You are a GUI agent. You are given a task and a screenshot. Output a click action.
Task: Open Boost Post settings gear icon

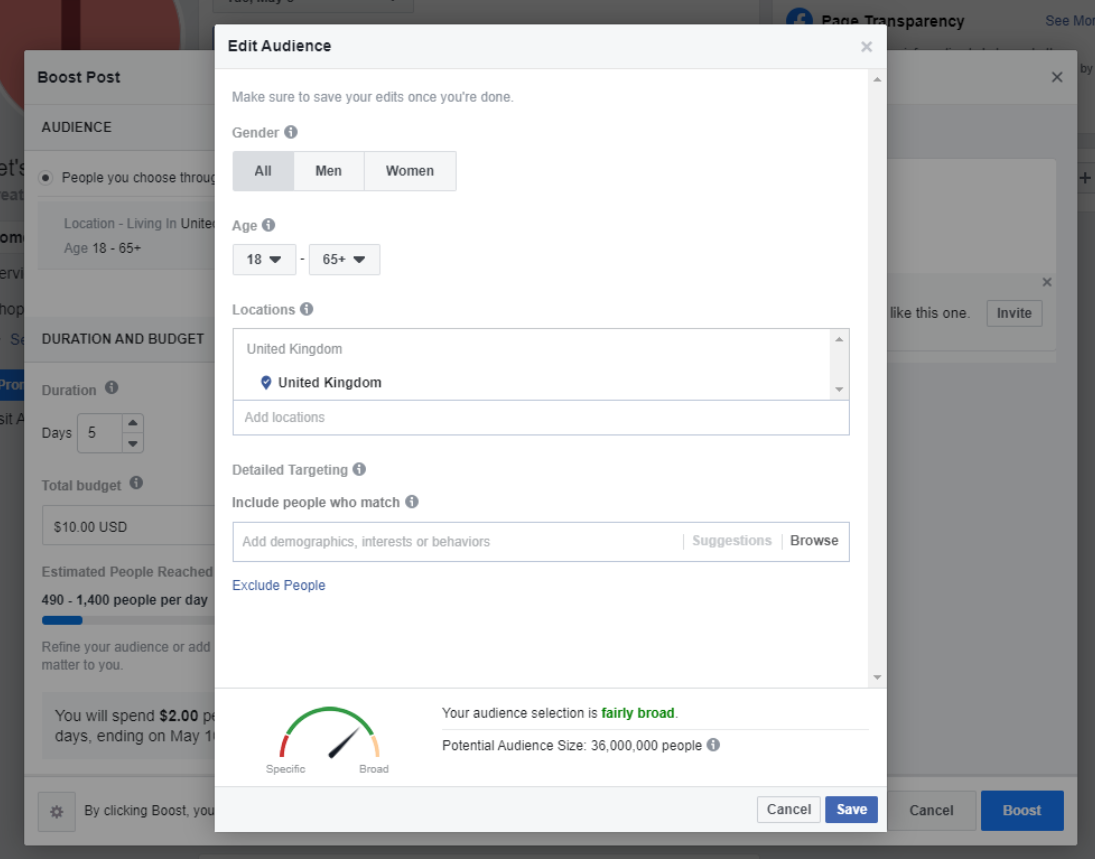56,811
